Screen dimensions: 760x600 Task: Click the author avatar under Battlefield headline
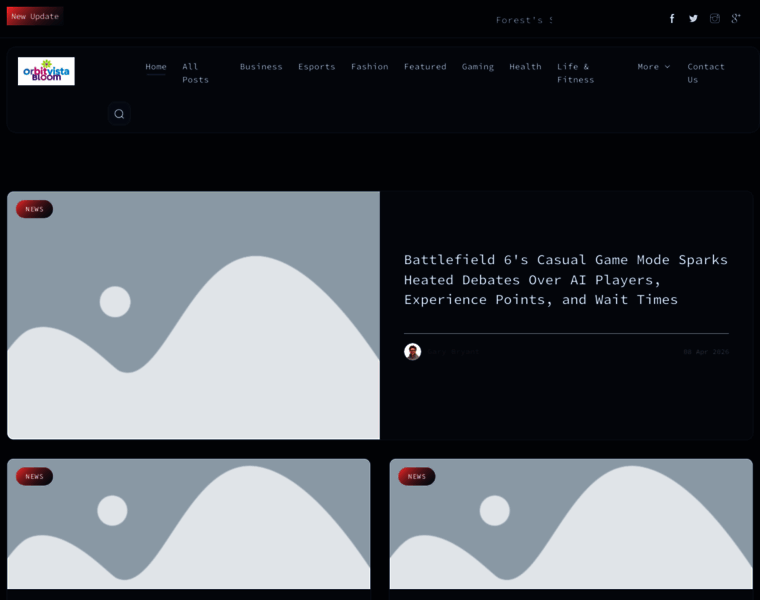click(412, 352)
